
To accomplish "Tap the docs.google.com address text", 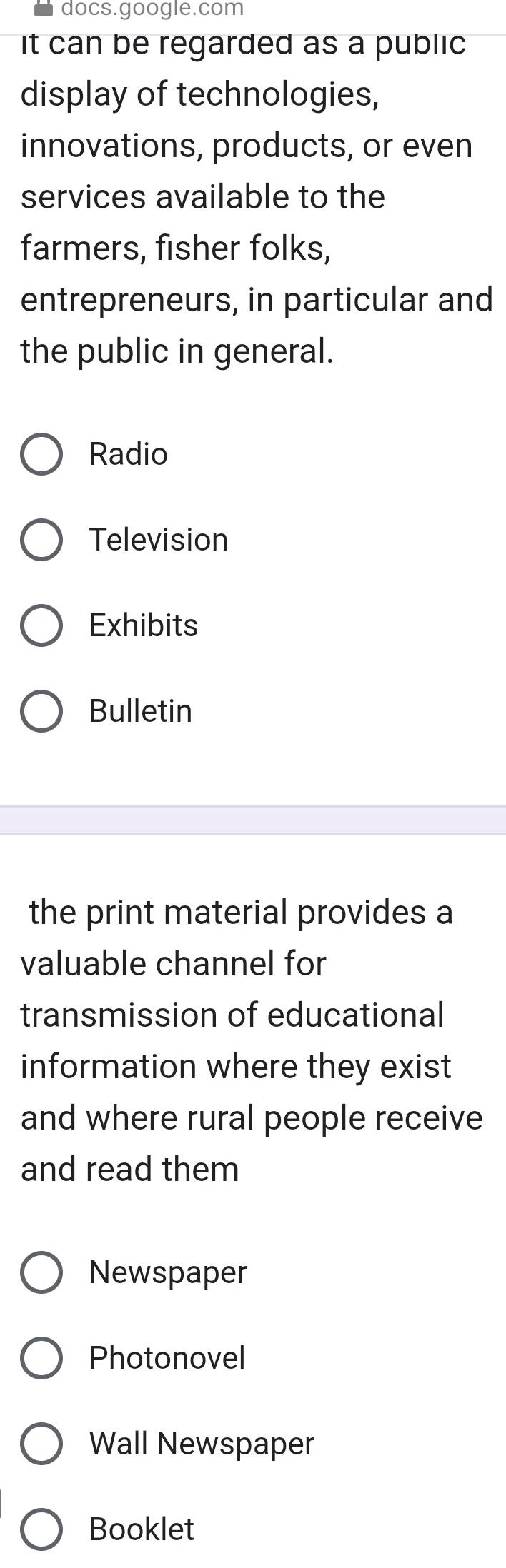I will click(152, 9).
